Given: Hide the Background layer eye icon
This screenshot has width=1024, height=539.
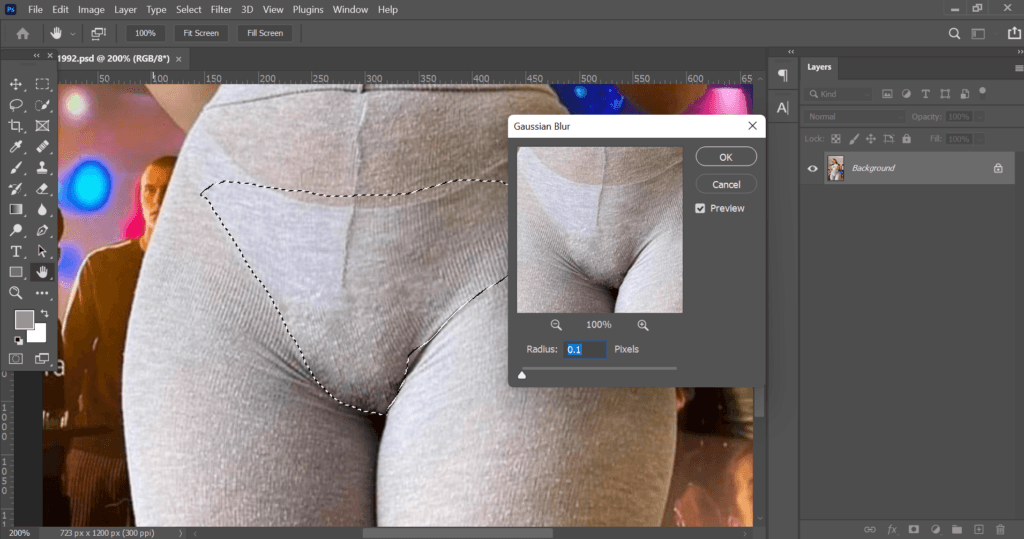Looking at the screenshot, I should pyautogui.click(x=812, y=169).
